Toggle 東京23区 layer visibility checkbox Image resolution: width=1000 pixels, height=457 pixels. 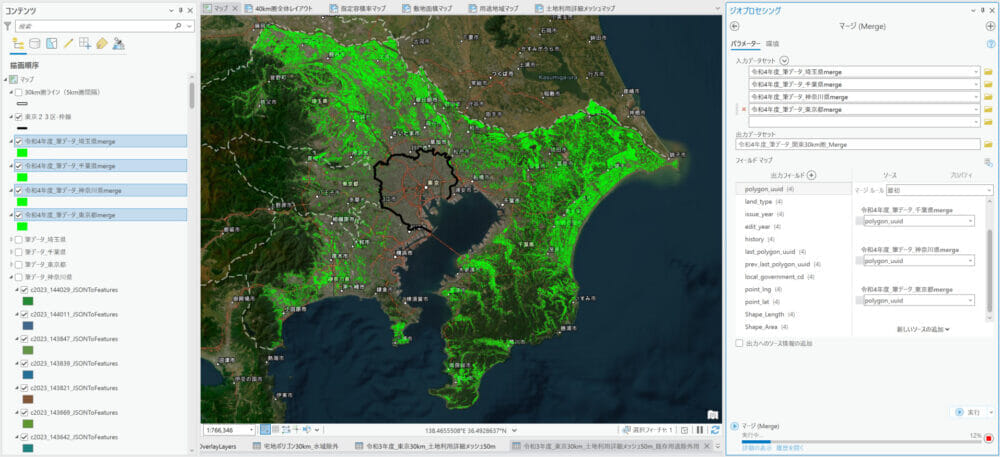coord(18,117)
